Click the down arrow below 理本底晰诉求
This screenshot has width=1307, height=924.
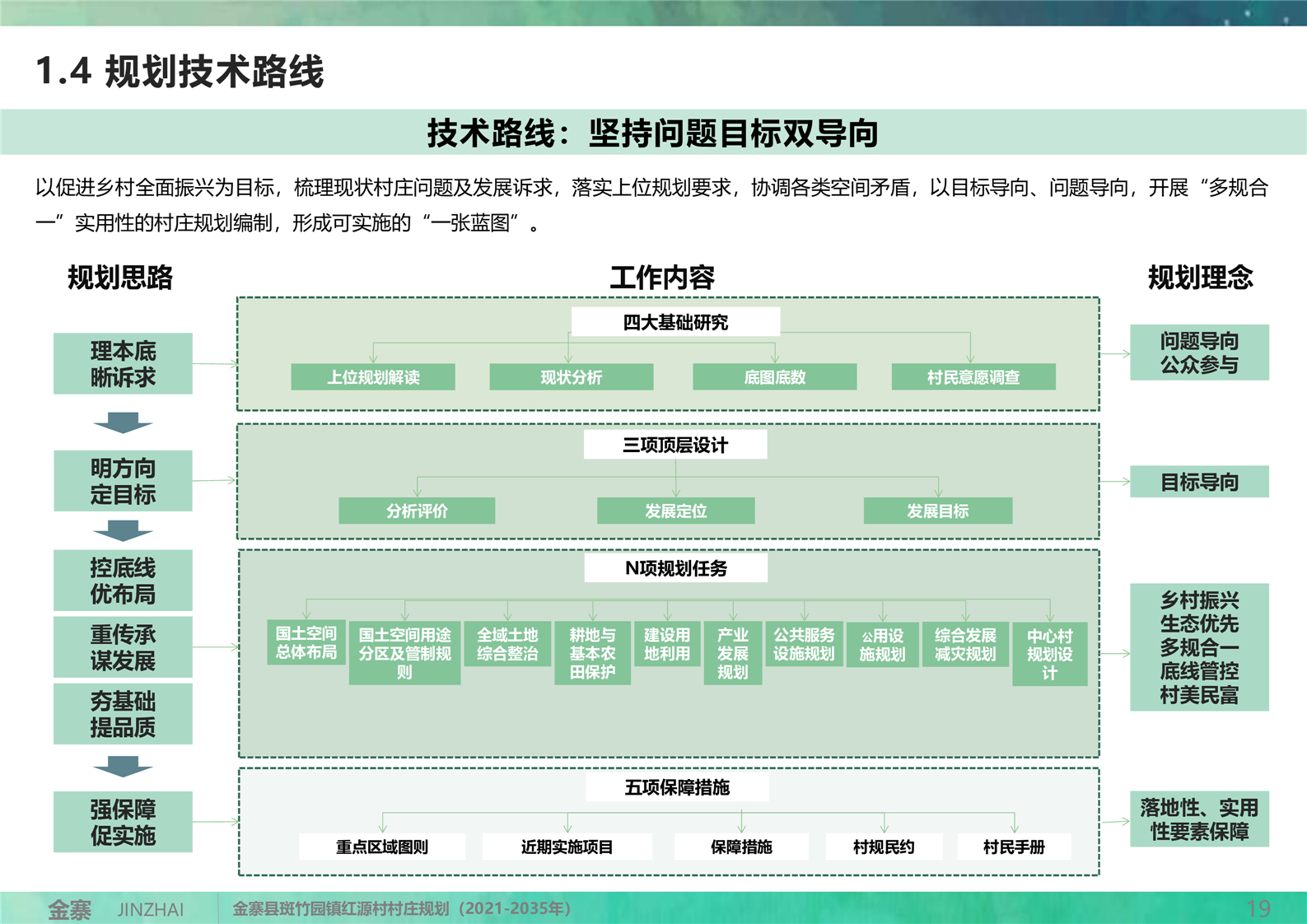(x=123, y=423)
